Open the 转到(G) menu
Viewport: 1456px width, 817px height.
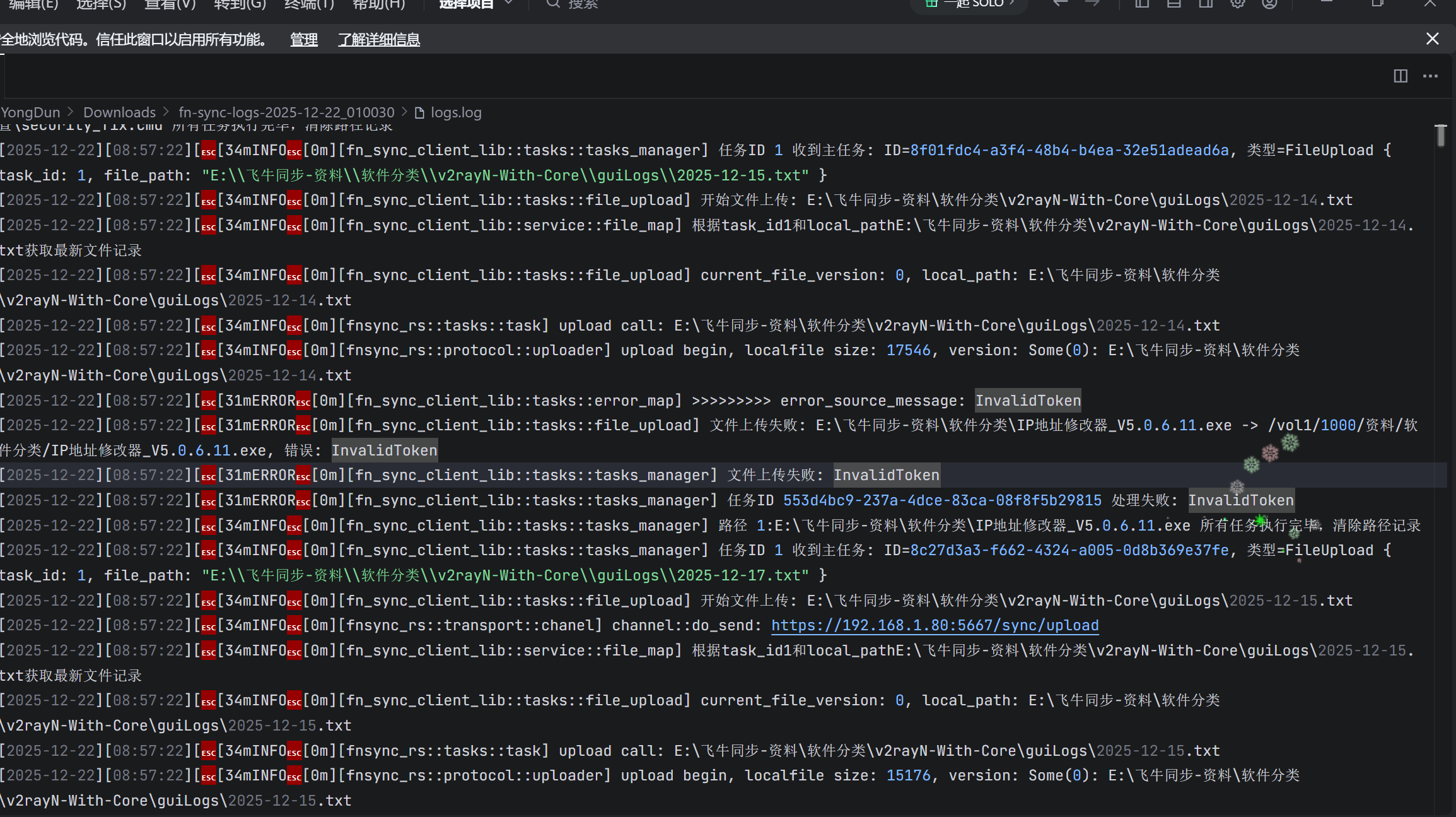point(240,4)
